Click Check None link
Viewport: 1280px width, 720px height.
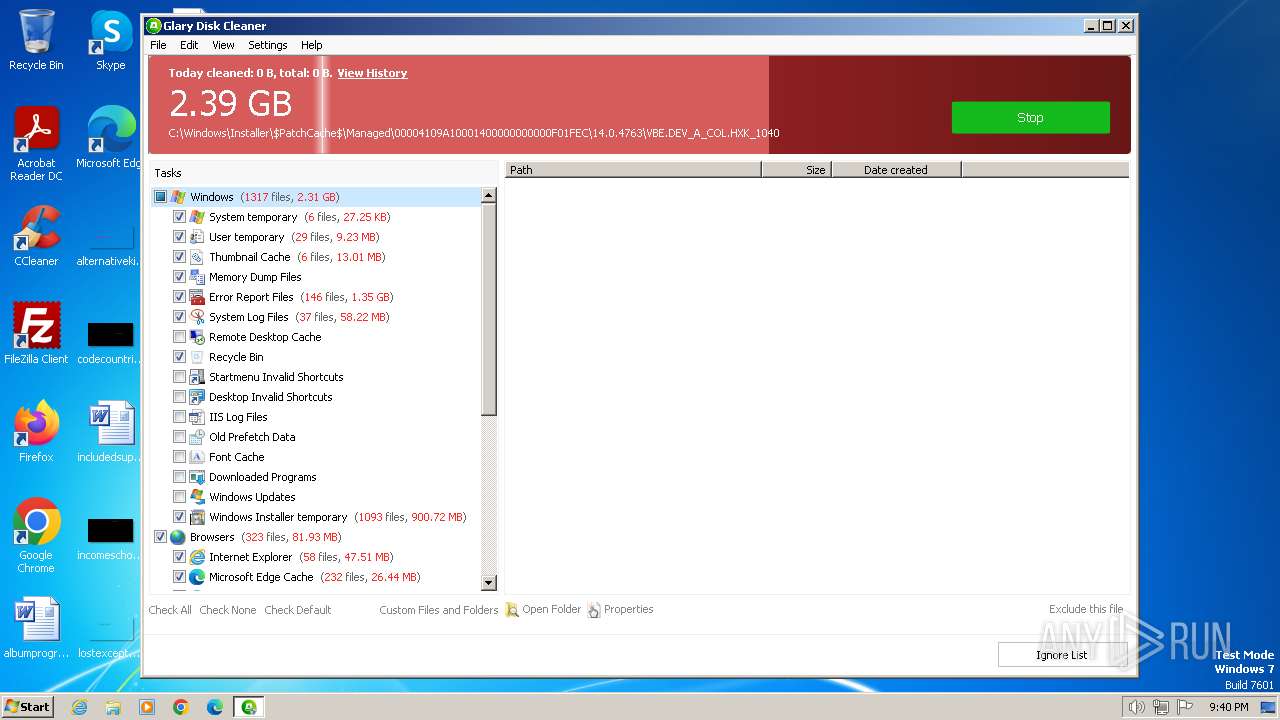227,610
